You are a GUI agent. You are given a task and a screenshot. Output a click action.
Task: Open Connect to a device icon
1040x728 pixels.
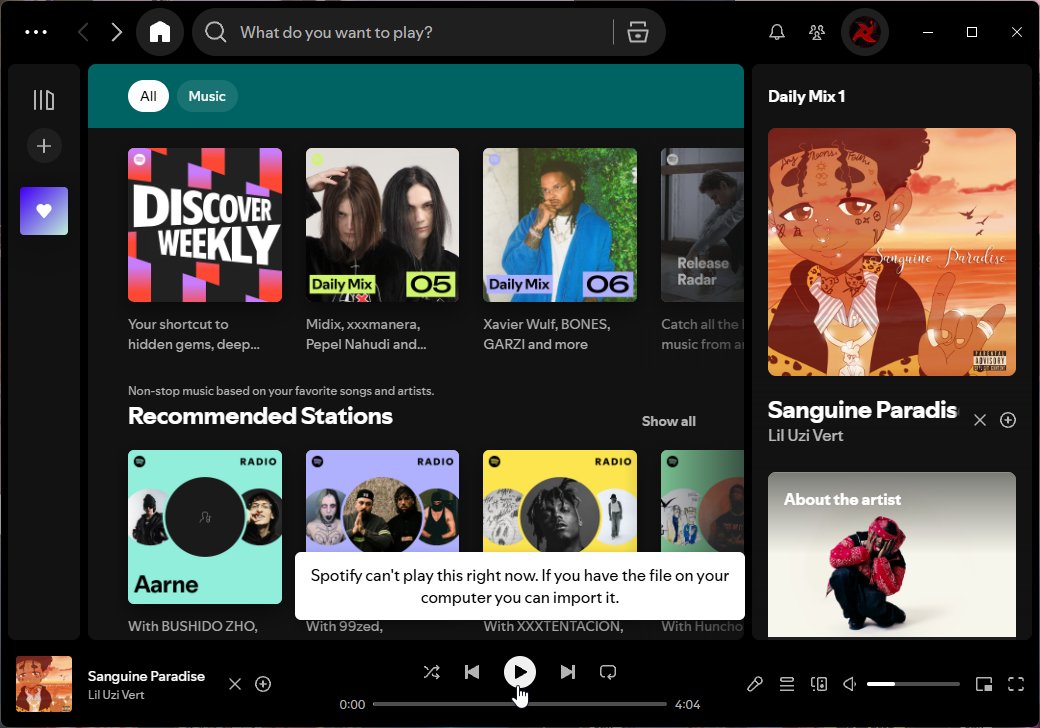pyautogui.click(x=818, y=684)
